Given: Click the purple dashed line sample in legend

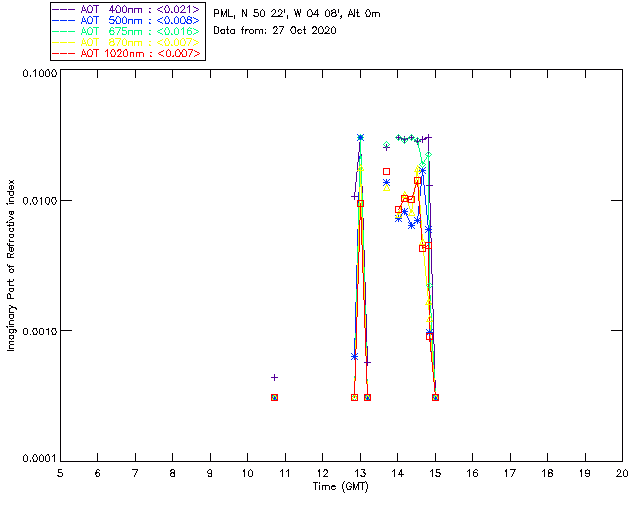Looking at the screenshot, I should point(64,9).
